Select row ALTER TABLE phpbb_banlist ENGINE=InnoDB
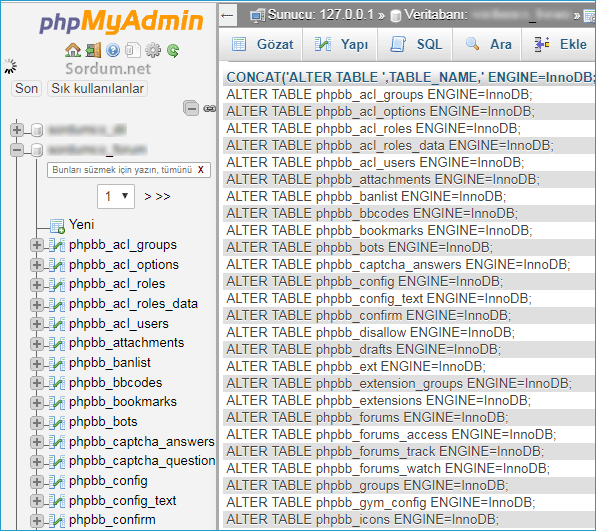 pos(409,197)
